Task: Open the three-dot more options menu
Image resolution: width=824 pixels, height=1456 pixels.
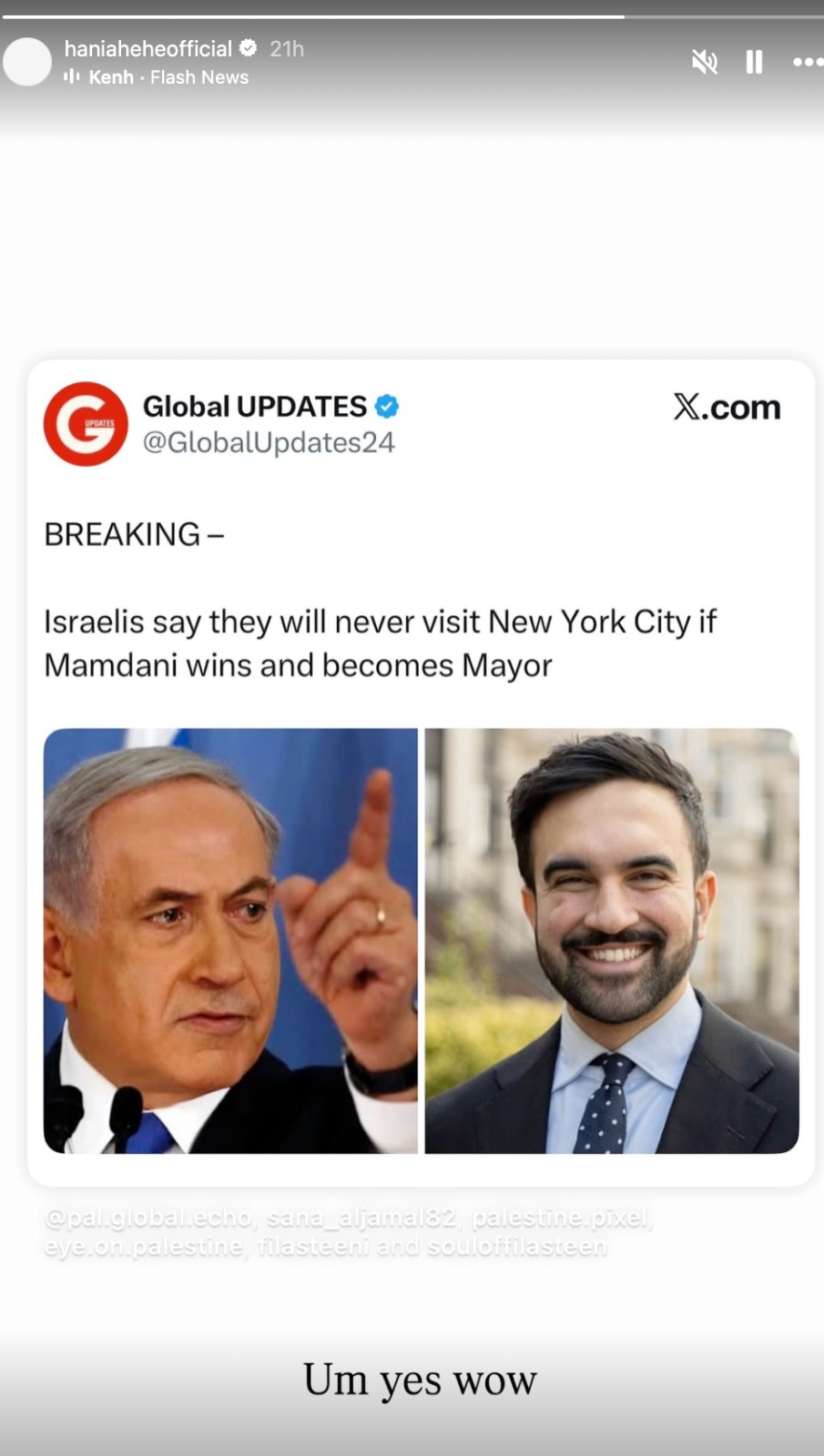Action: 808,62
